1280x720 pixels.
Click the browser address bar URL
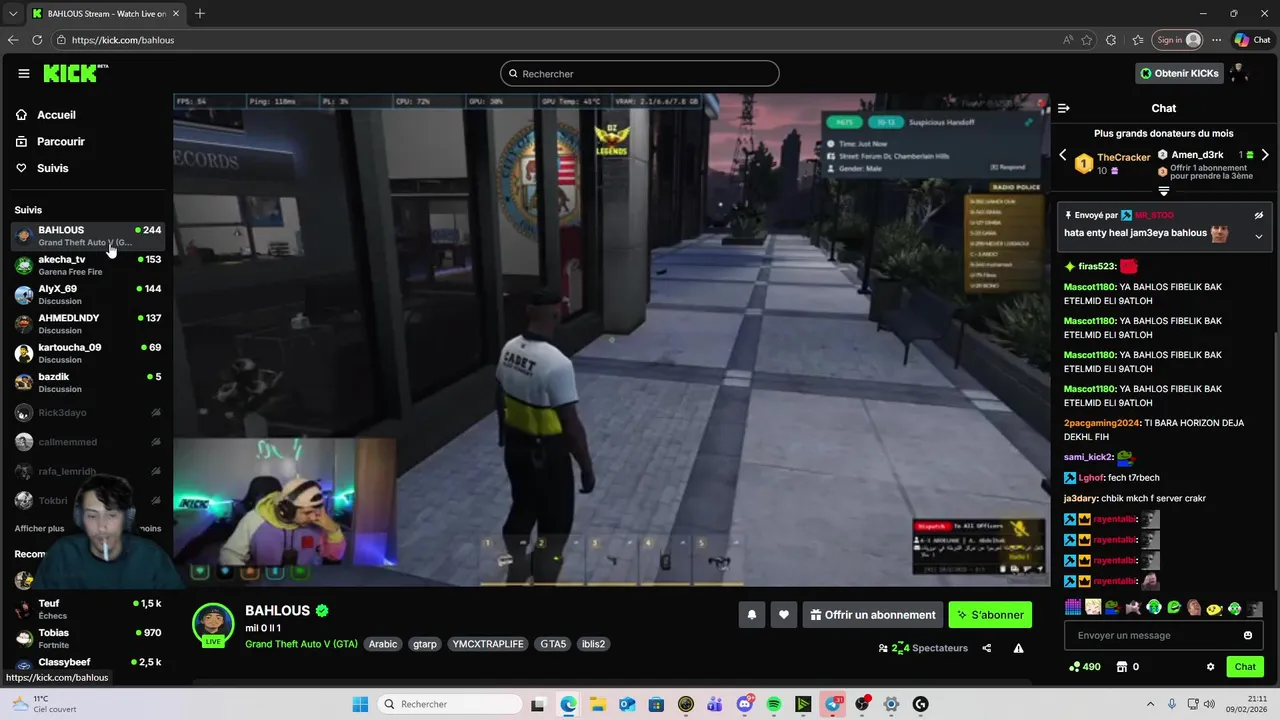coord(123,40)
